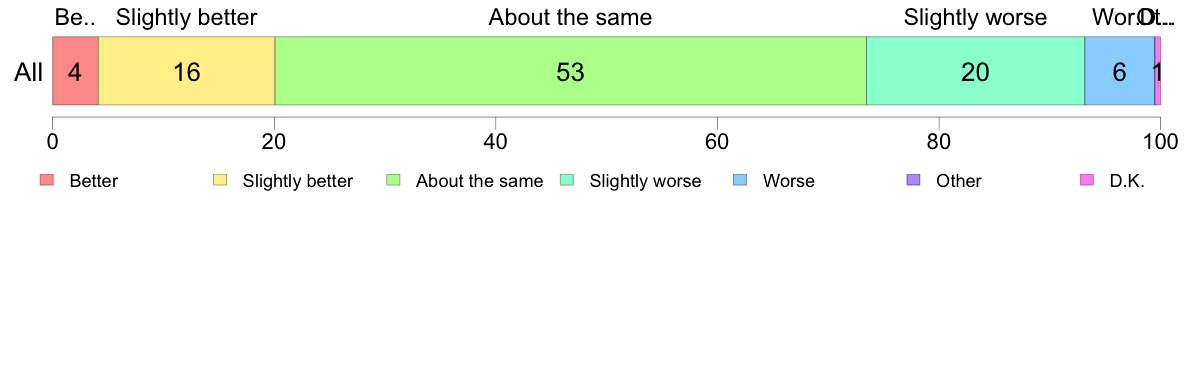
Task: Click the purple Other legend swatch
Action: pyautogui.click(x=914, y=180)
